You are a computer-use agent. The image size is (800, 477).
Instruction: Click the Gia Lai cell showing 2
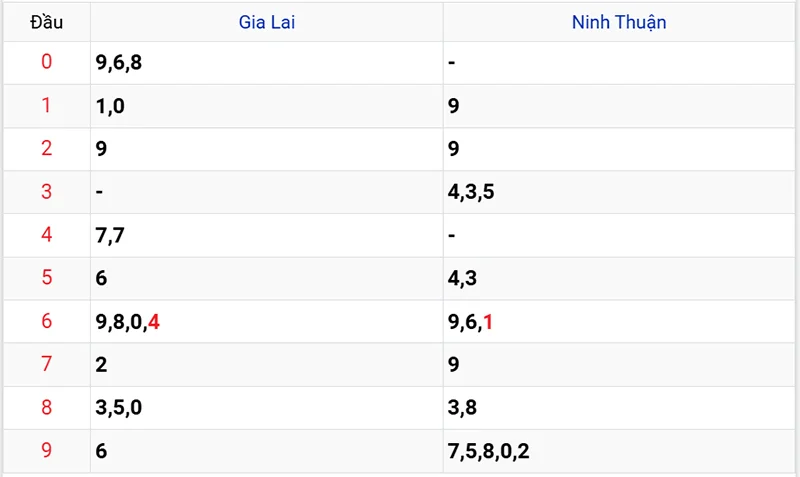click(x=101, y=365)
